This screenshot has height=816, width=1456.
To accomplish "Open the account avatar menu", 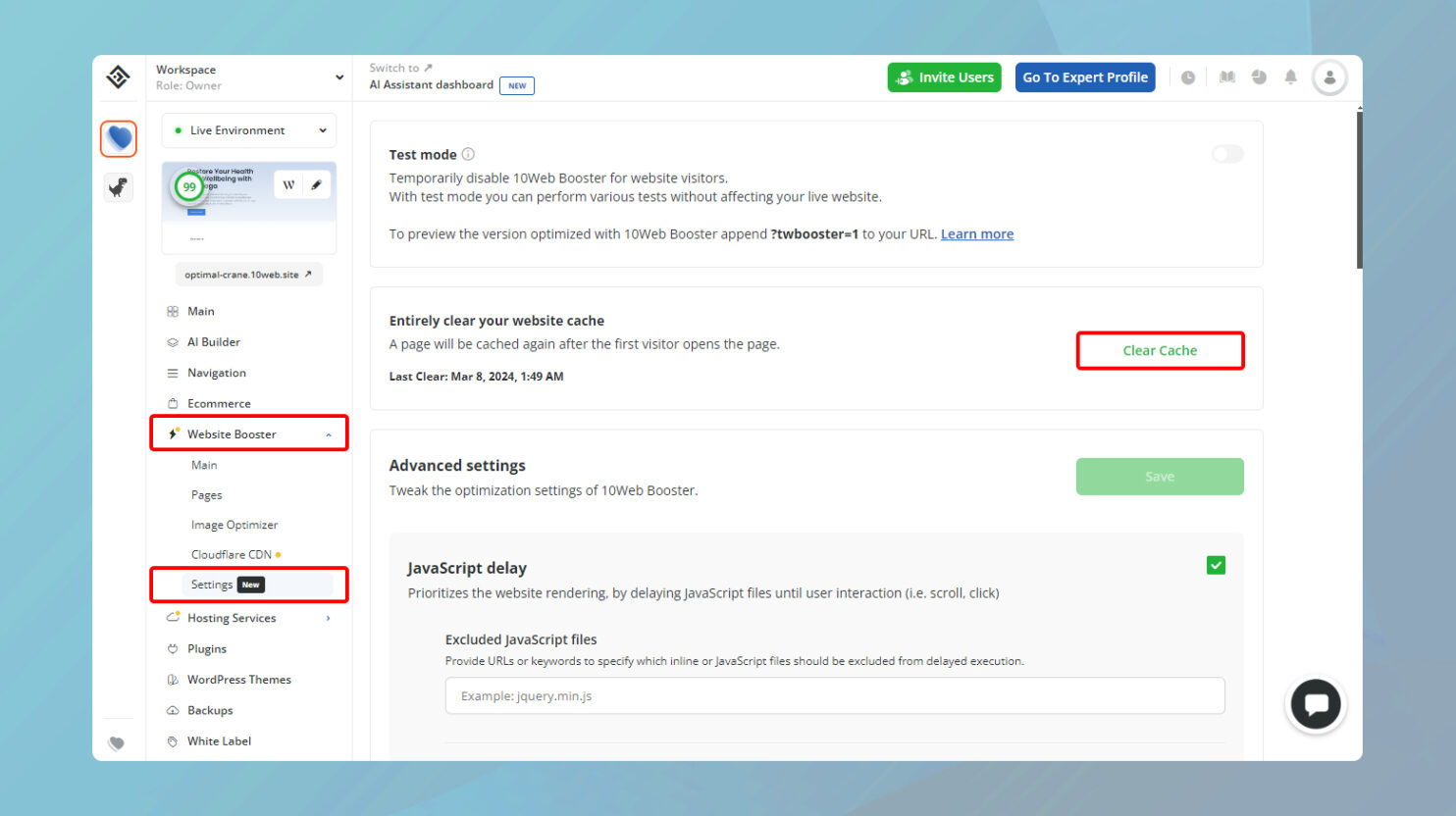I will pos(1329,76).
